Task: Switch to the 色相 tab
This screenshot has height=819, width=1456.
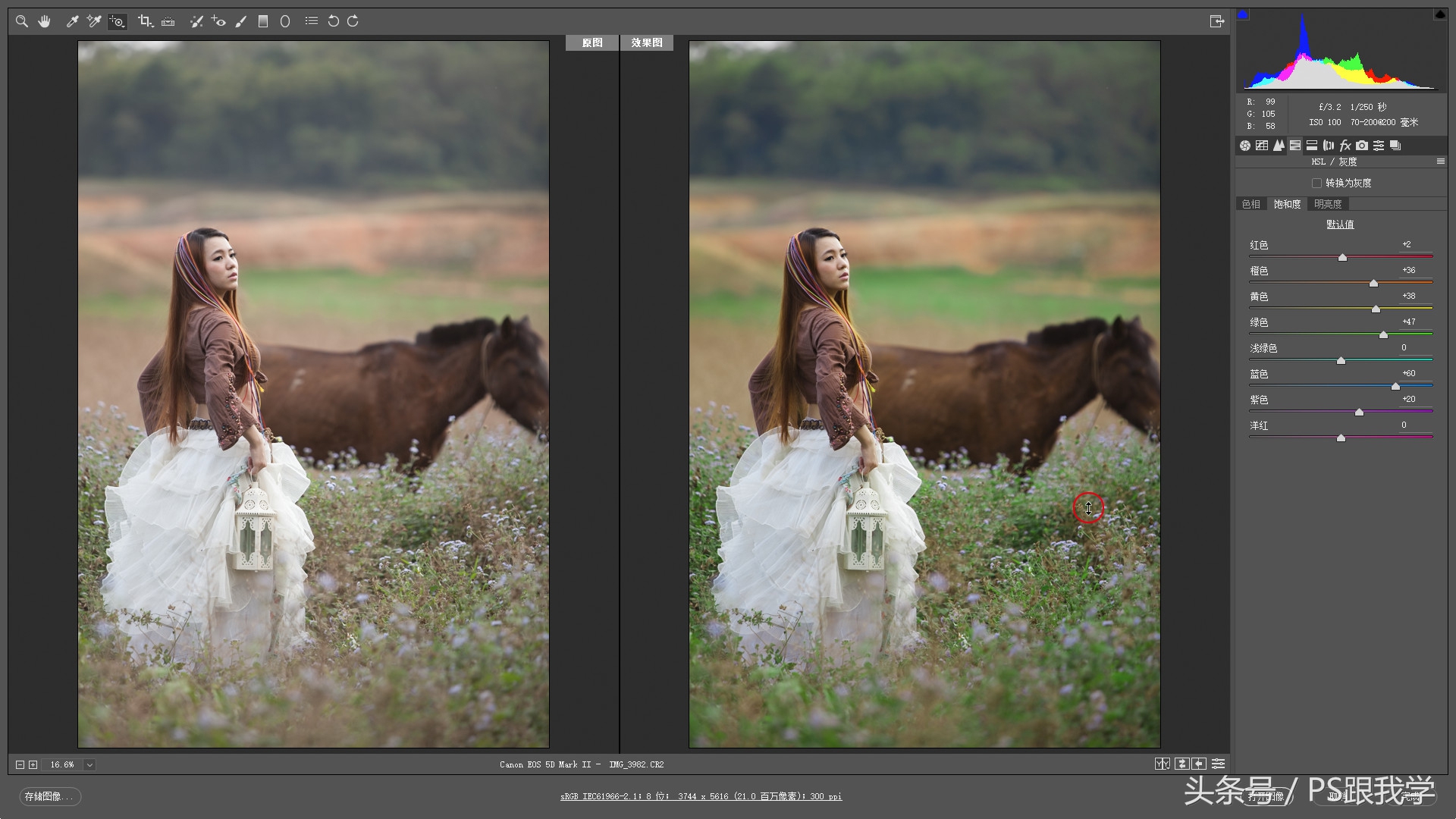Action: [x=1250, y=204]
